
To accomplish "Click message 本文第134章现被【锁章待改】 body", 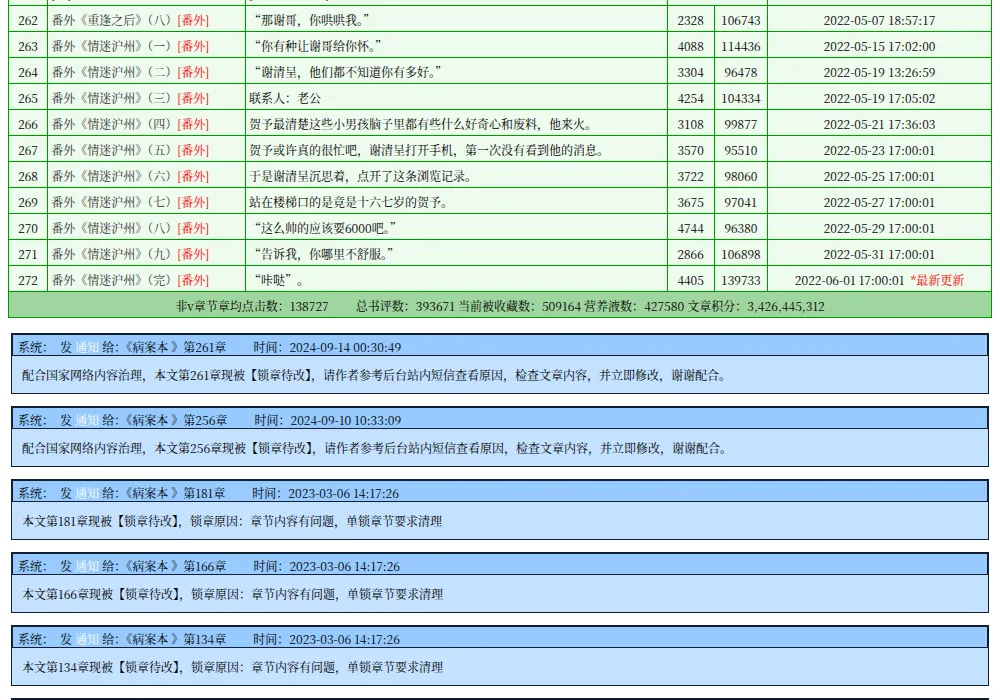I will click(x=232, y=667).
